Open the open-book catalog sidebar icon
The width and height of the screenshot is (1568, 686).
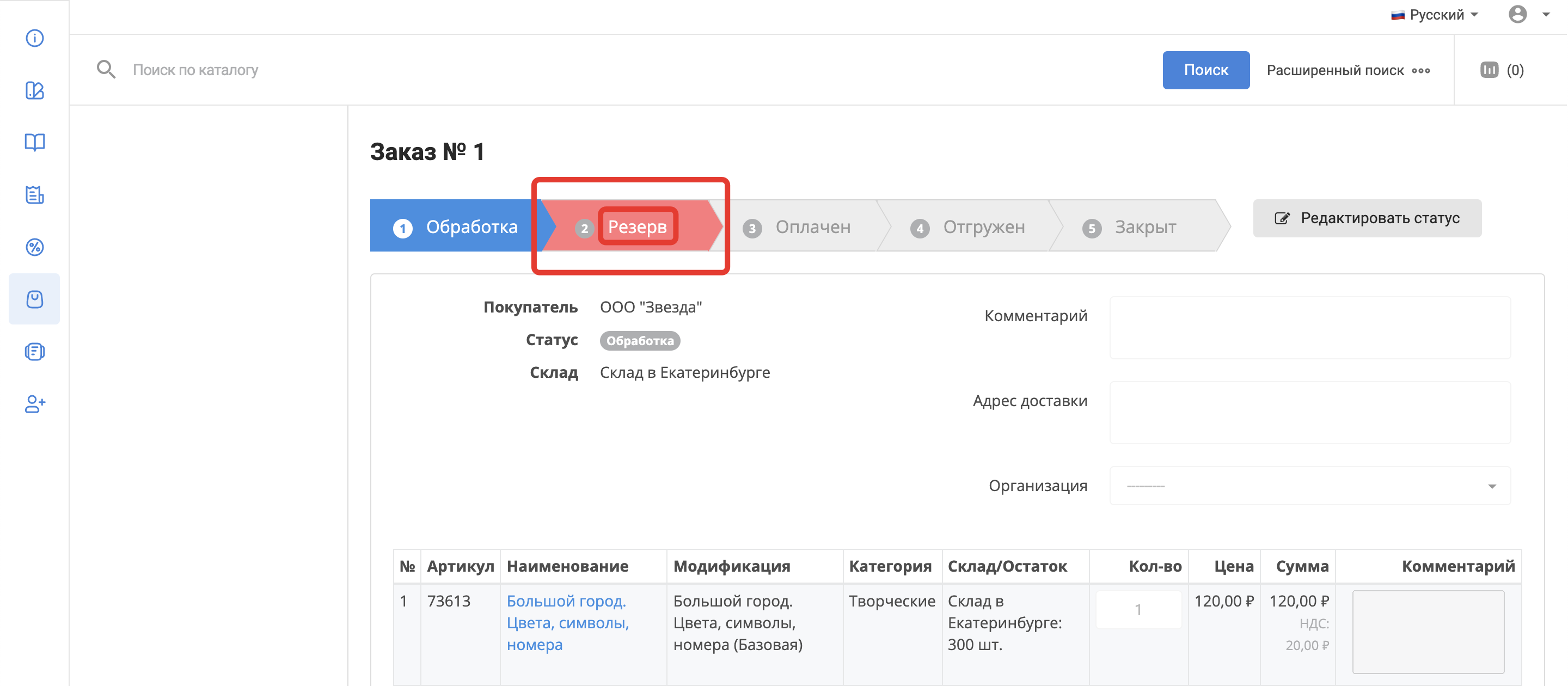[x=35, y=143]
